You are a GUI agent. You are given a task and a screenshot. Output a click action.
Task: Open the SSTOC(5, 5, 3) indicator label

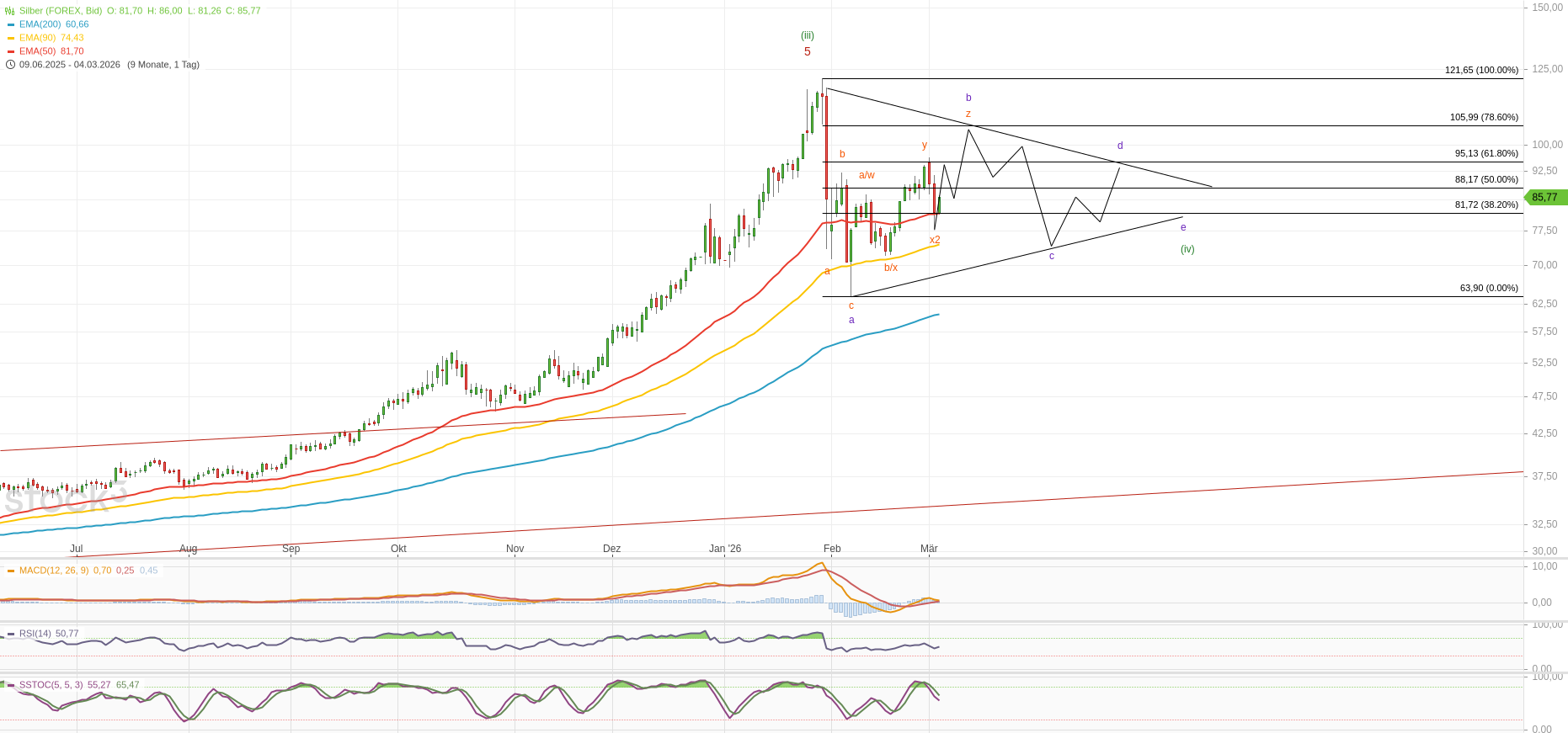(x=51, y=685)
